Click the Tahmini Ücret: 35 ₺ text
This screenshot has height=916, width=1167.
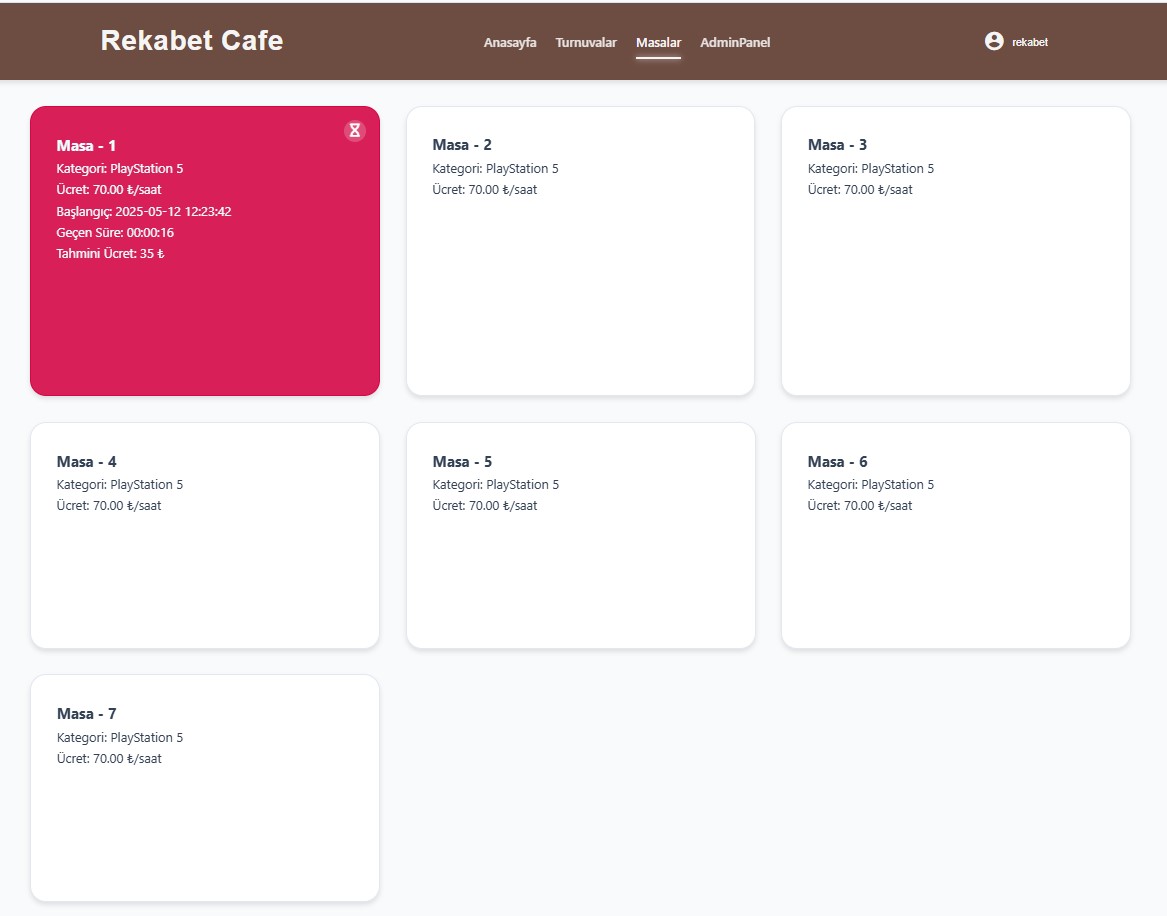(x=110, y=253)
